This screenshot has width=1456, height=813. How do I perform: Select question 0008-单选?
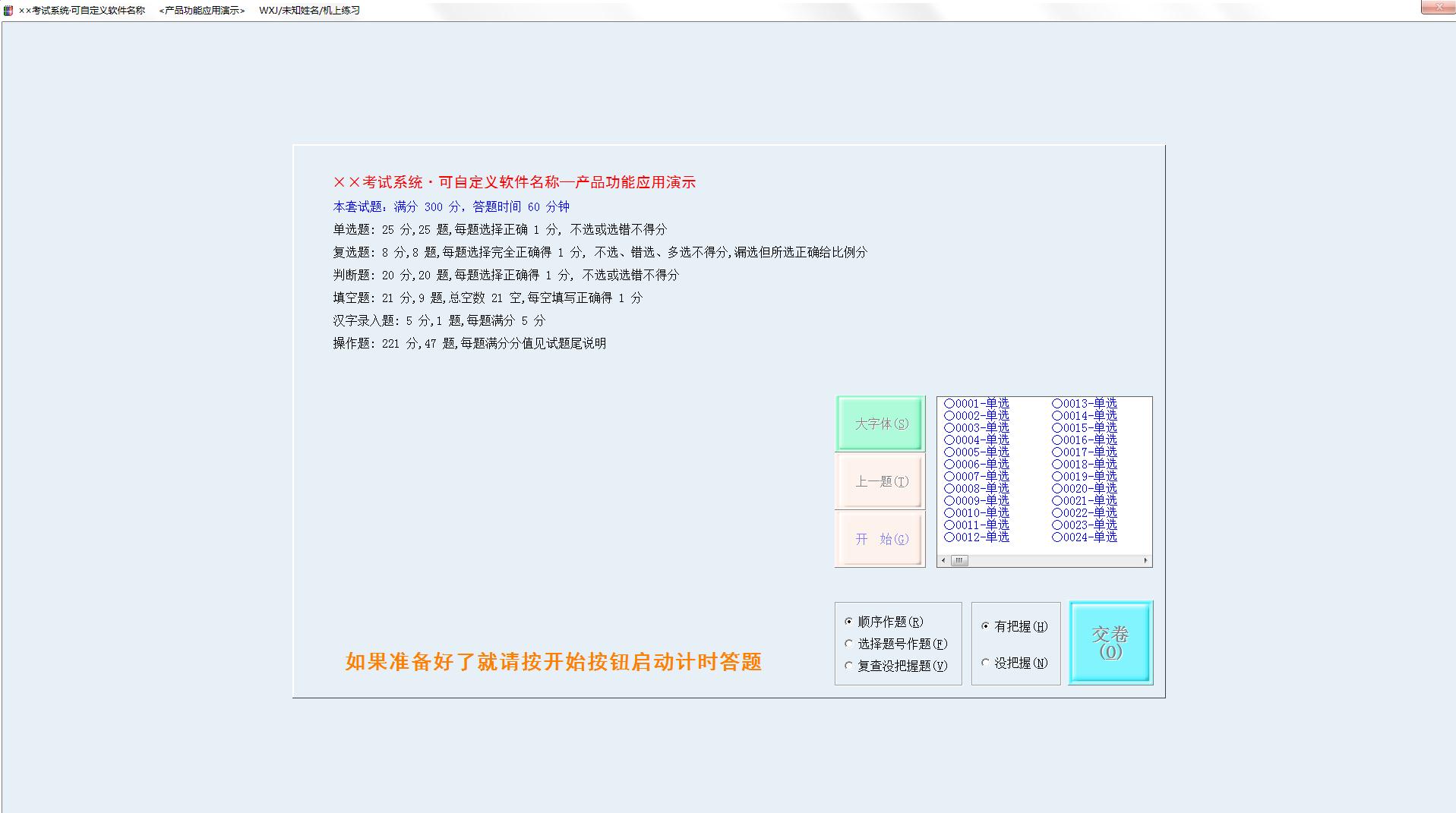tap(977, 488)
